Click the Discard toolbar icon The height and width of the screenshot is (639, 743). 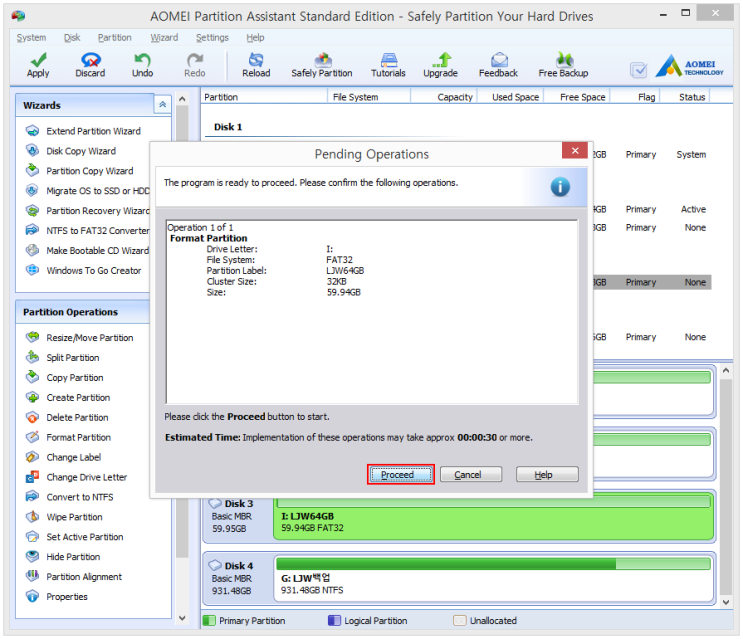coord(90,60)
